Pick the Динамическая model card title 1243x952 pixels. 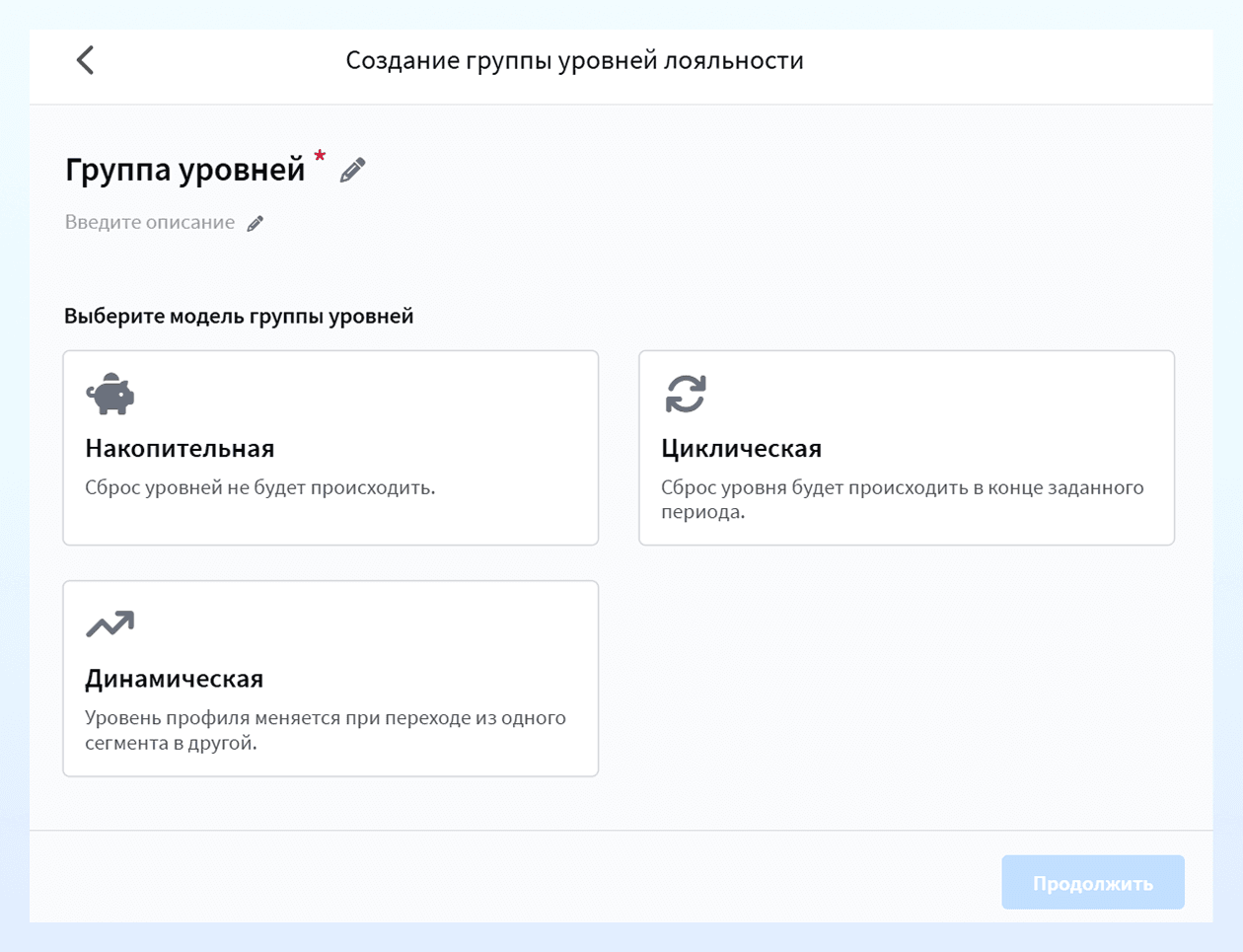point(174,679)
